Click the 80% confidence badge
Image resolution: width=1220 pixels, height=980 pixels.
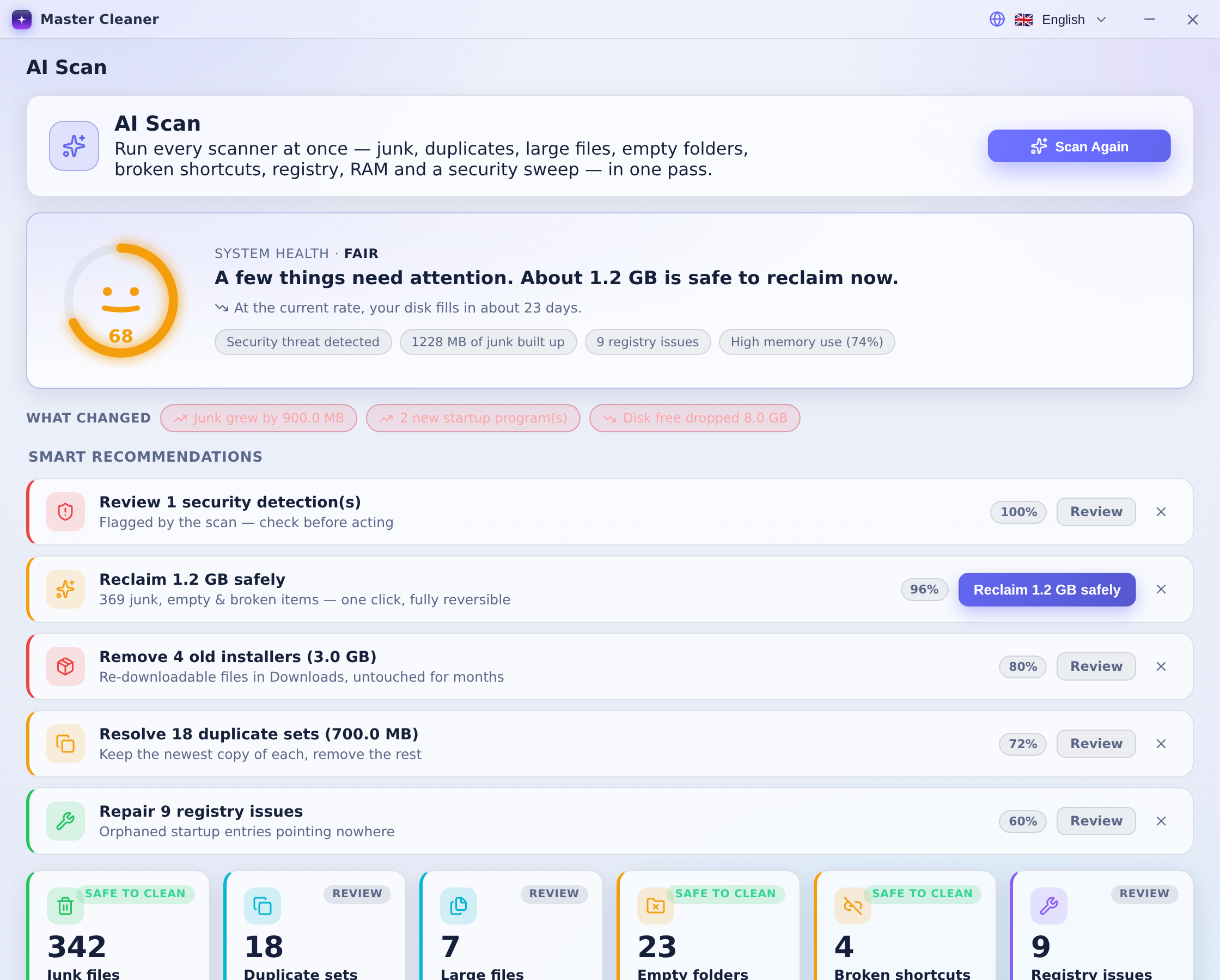coord(1023,666)
